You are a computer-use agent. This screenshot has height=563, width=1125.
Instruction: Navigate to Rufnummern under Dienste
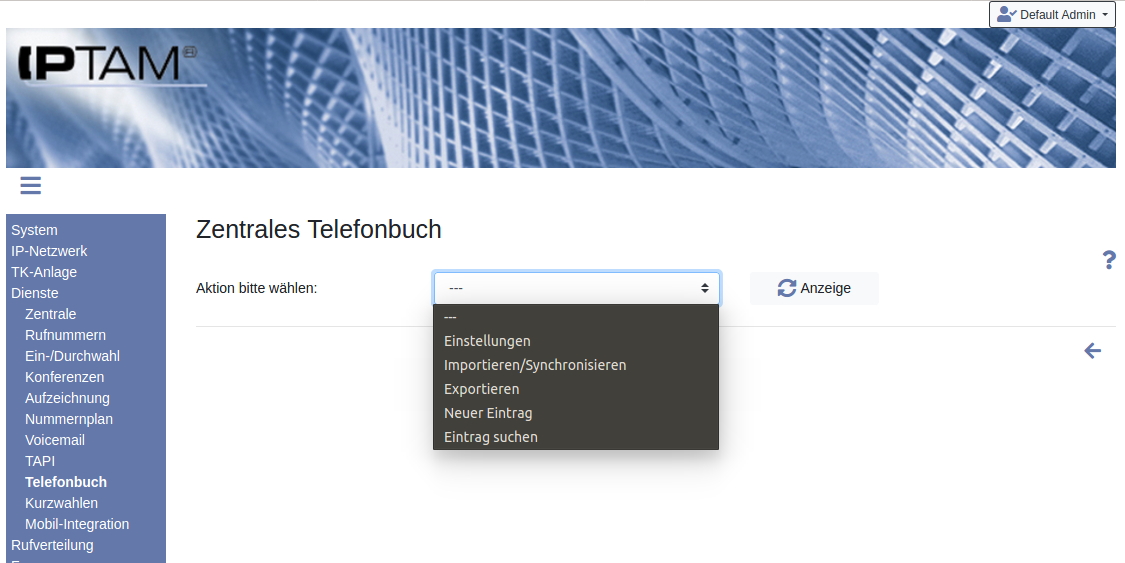pyautogui.click(x=65, y=335)
